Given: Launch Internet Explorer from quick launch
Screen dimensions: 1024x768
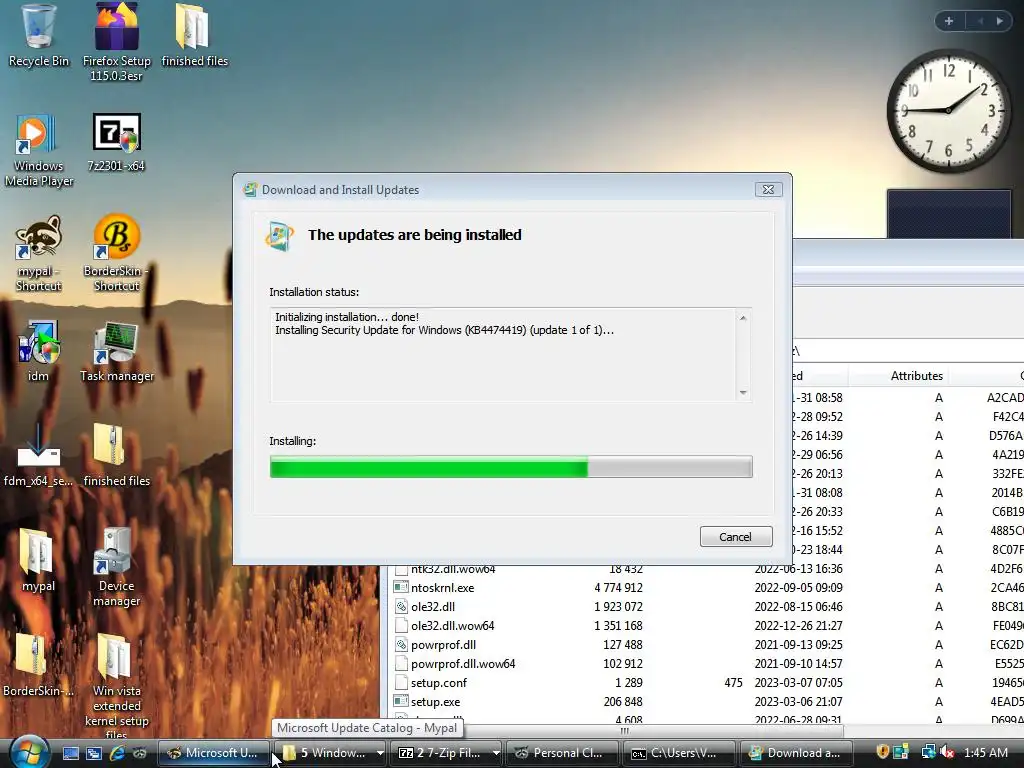Looking at the screenshot, I should [x=117, y=753].
